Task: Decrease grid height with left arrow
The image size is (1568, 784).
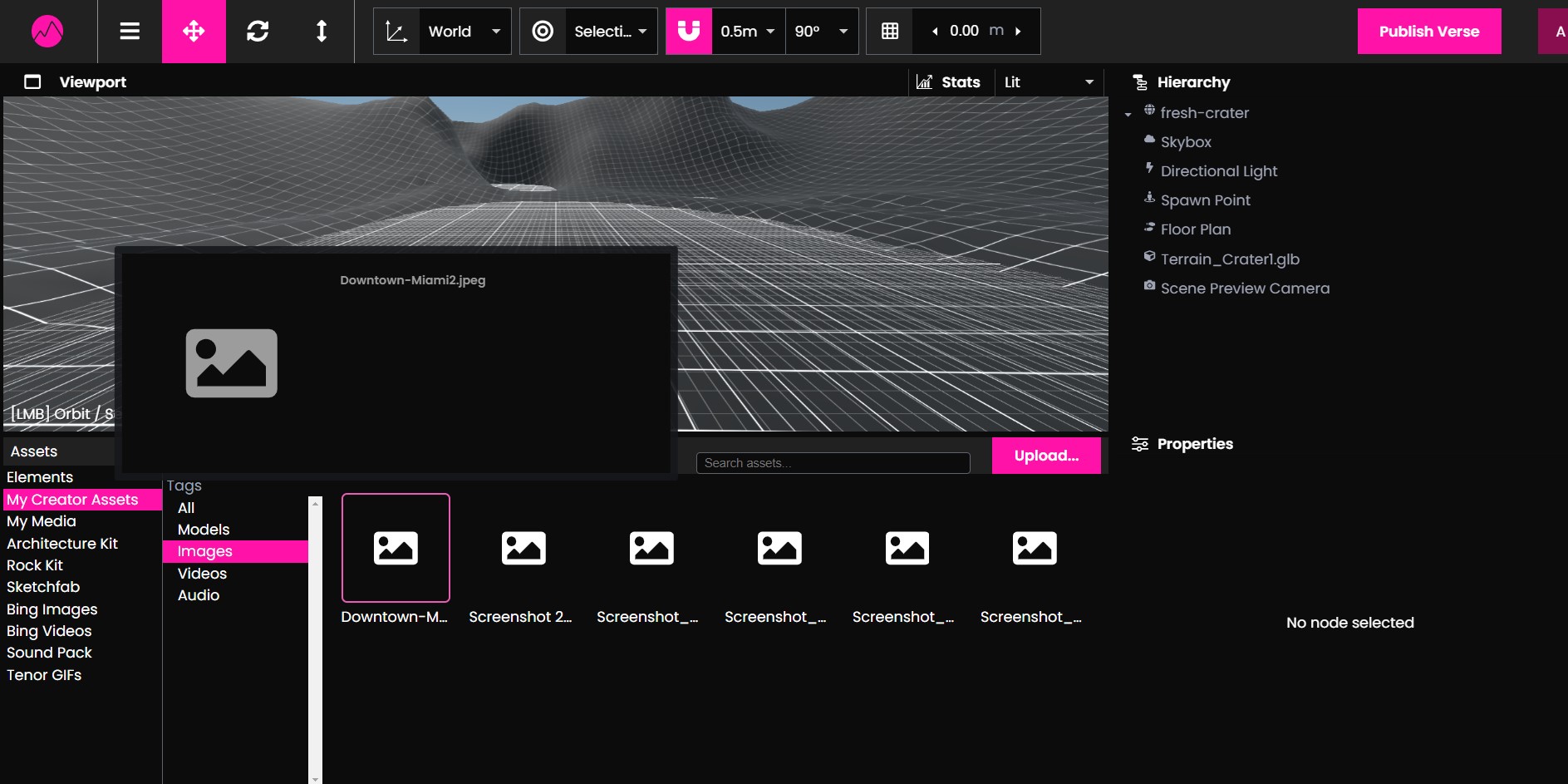Action: pos(935,32)
